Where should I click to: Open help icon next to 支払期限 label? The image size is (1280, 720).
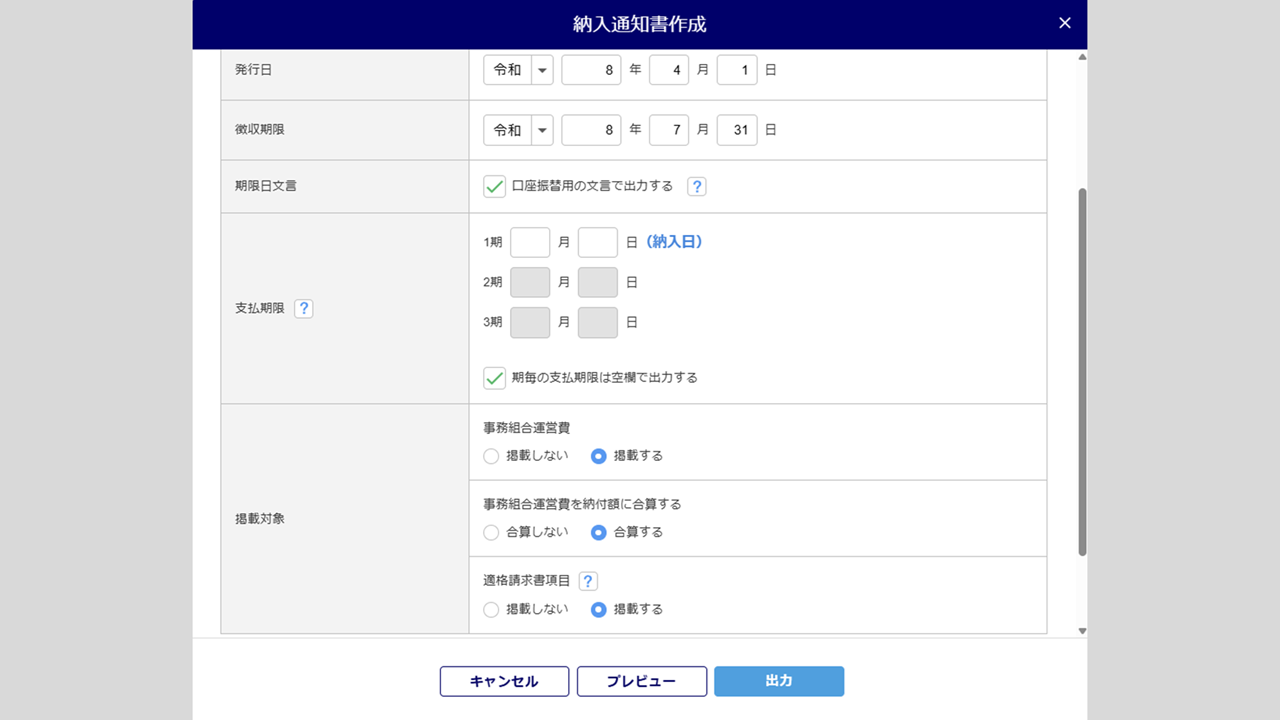(x=304, y=309)
